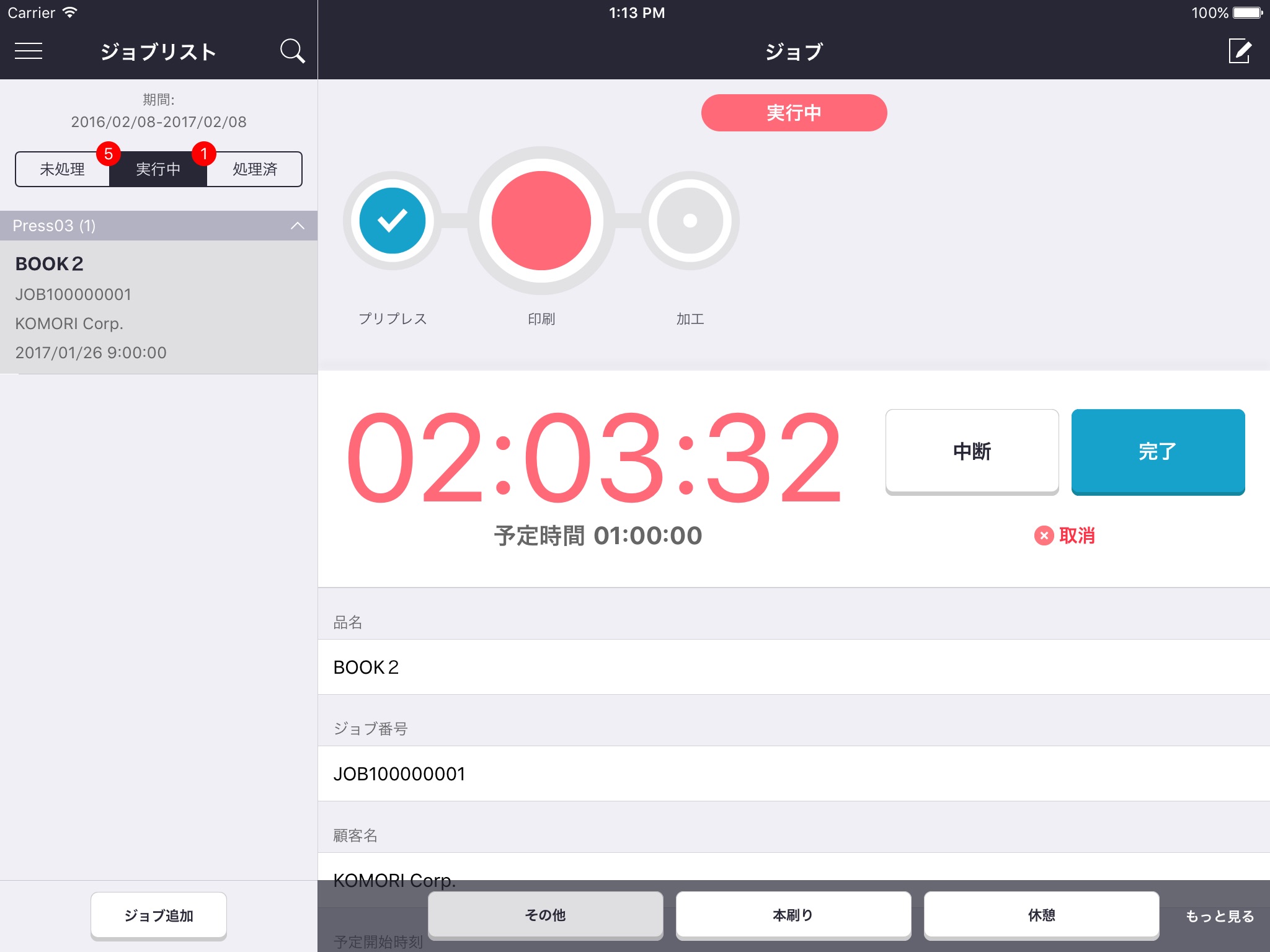Switch to the 処理済 tab
The height and width of the screenshot is (952, 1270).
(x=255, y=169)
